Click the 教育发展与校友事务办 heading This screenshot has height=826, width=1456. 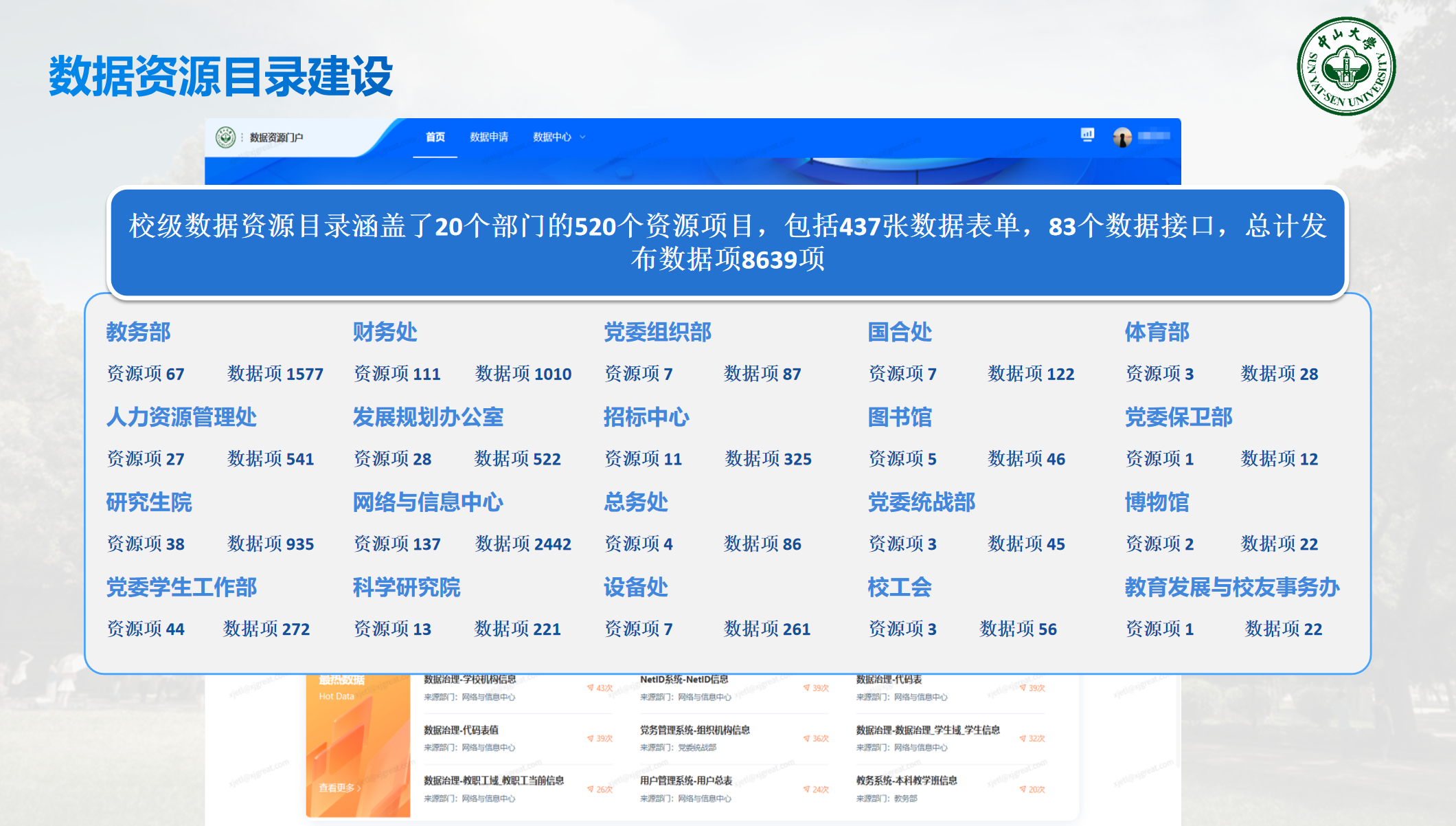(x=1231, y=588)
